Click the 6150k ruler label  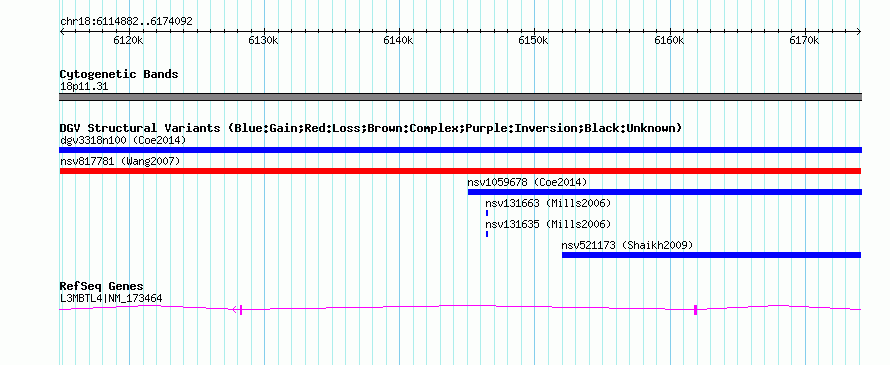[x=534, y=41]
